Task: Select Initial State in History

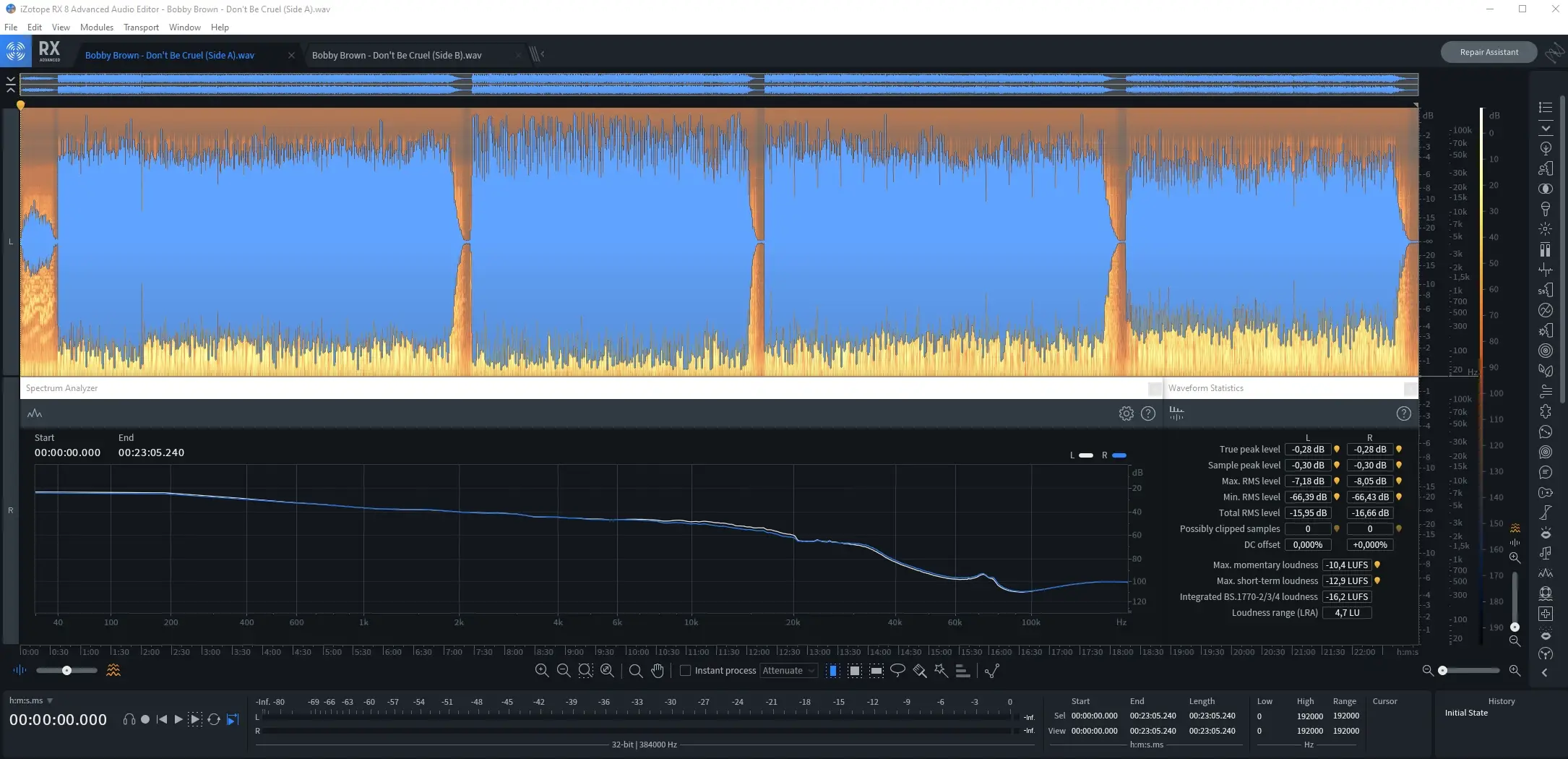Action: click(x=1466, y=713)
